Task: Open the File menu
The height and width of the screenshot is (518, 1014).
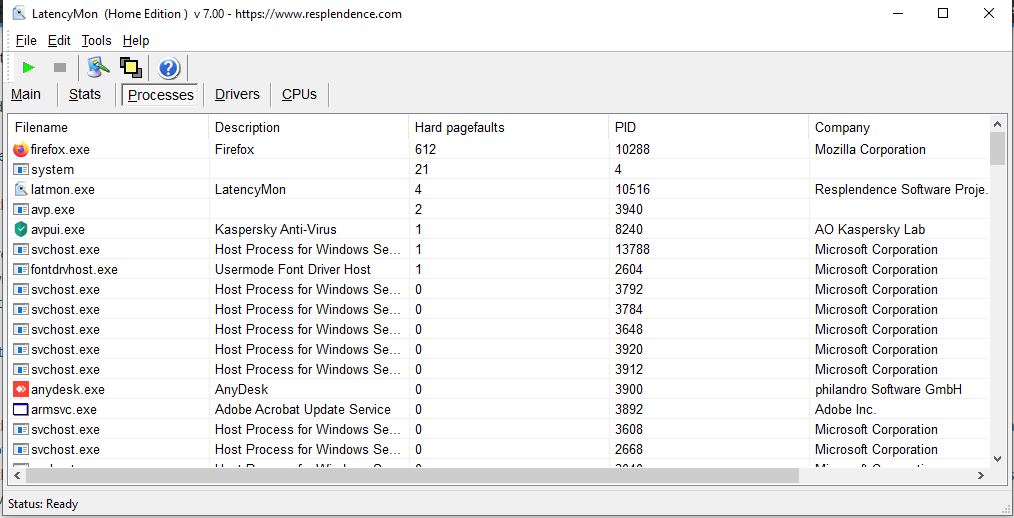Action: (x=26, y=40)
